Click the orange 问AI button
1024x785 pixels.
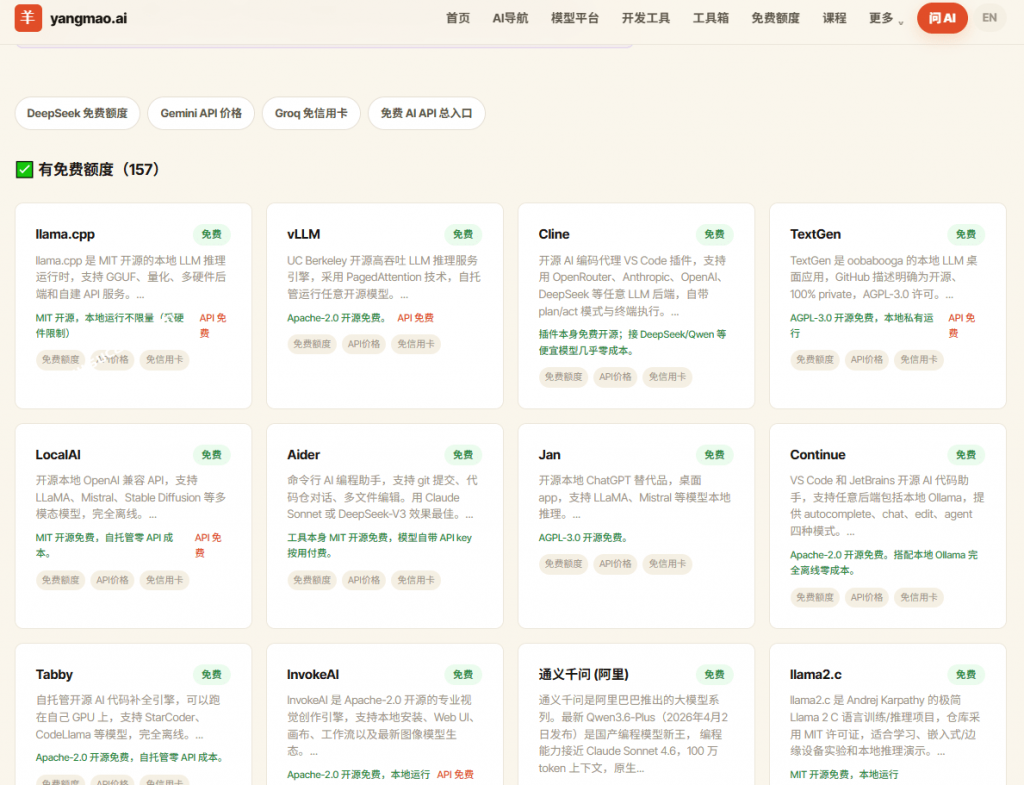[942, 18]
